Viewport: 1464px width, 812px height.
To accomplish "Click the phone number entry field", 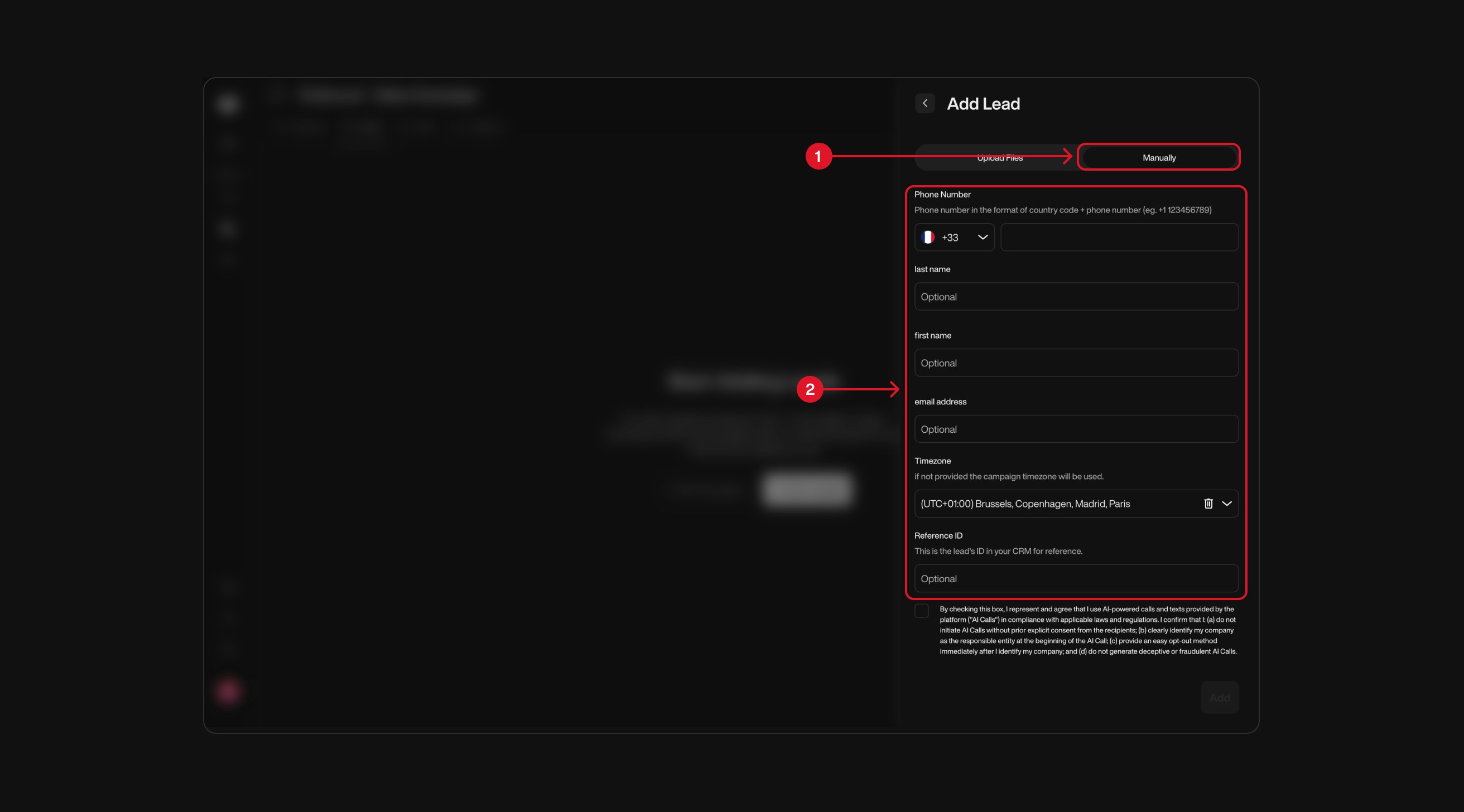I will click(x=1119, y=237).
